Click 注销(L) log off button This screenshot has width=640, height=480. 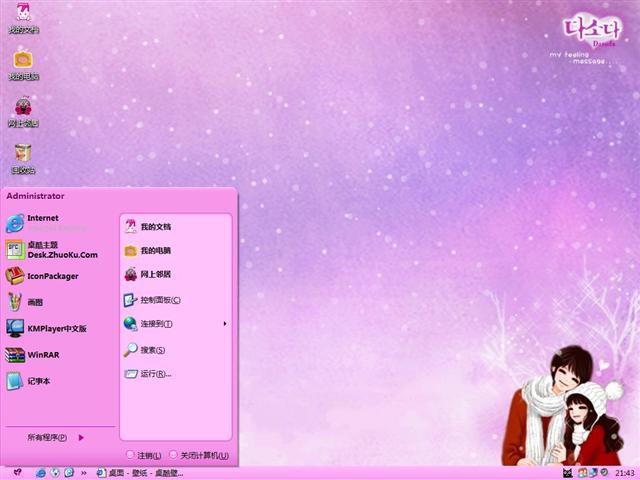click(144, 455)
